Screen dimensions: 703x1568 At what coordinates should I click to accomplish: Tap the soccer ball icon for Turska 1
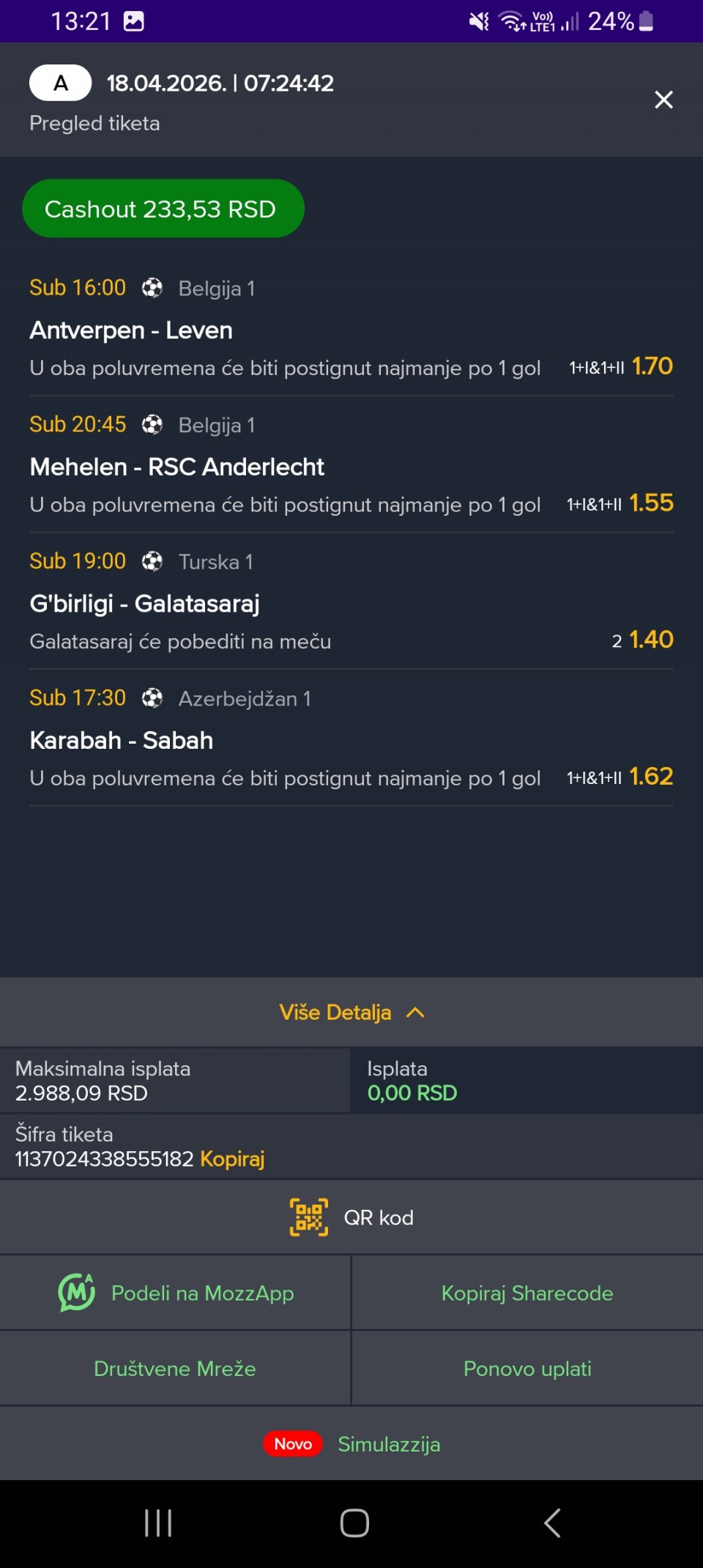tap(152, 561)
